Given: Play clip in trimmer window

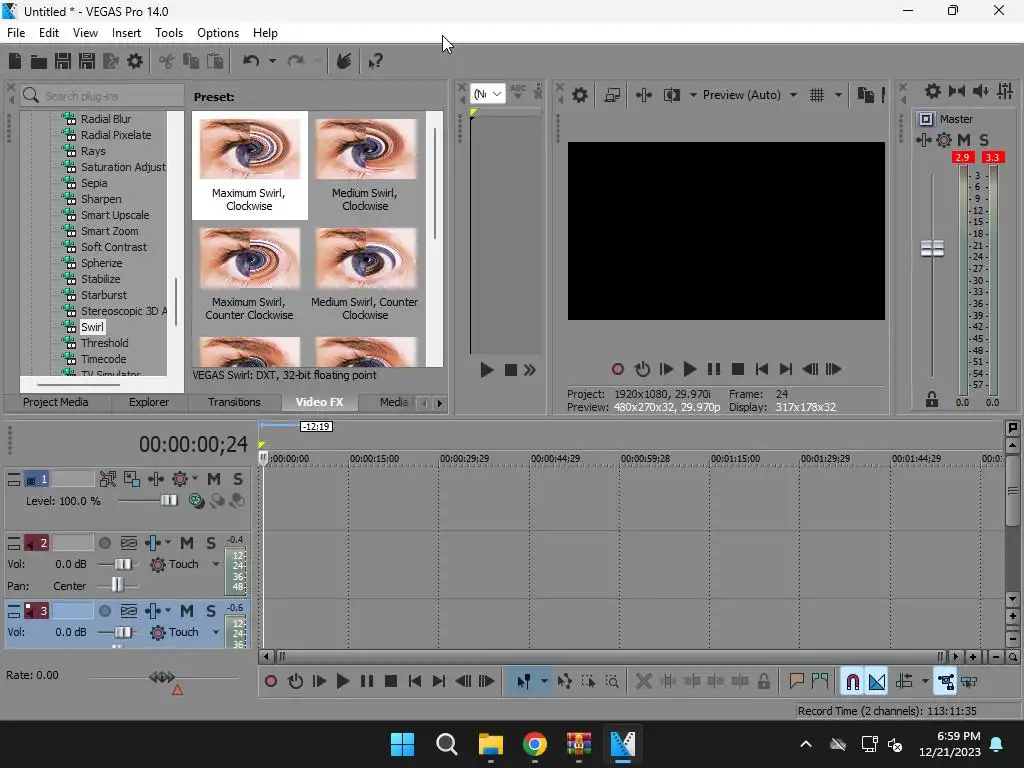Looking at the screenshot, I should [487, 370].
